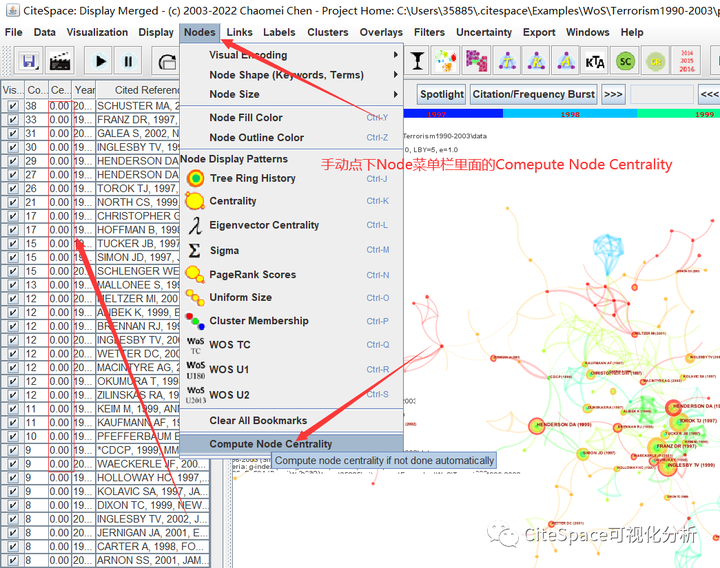Uncheck visibility for SCHUSTER MA row
Screen dimensions: 720x568
point(12,106)
